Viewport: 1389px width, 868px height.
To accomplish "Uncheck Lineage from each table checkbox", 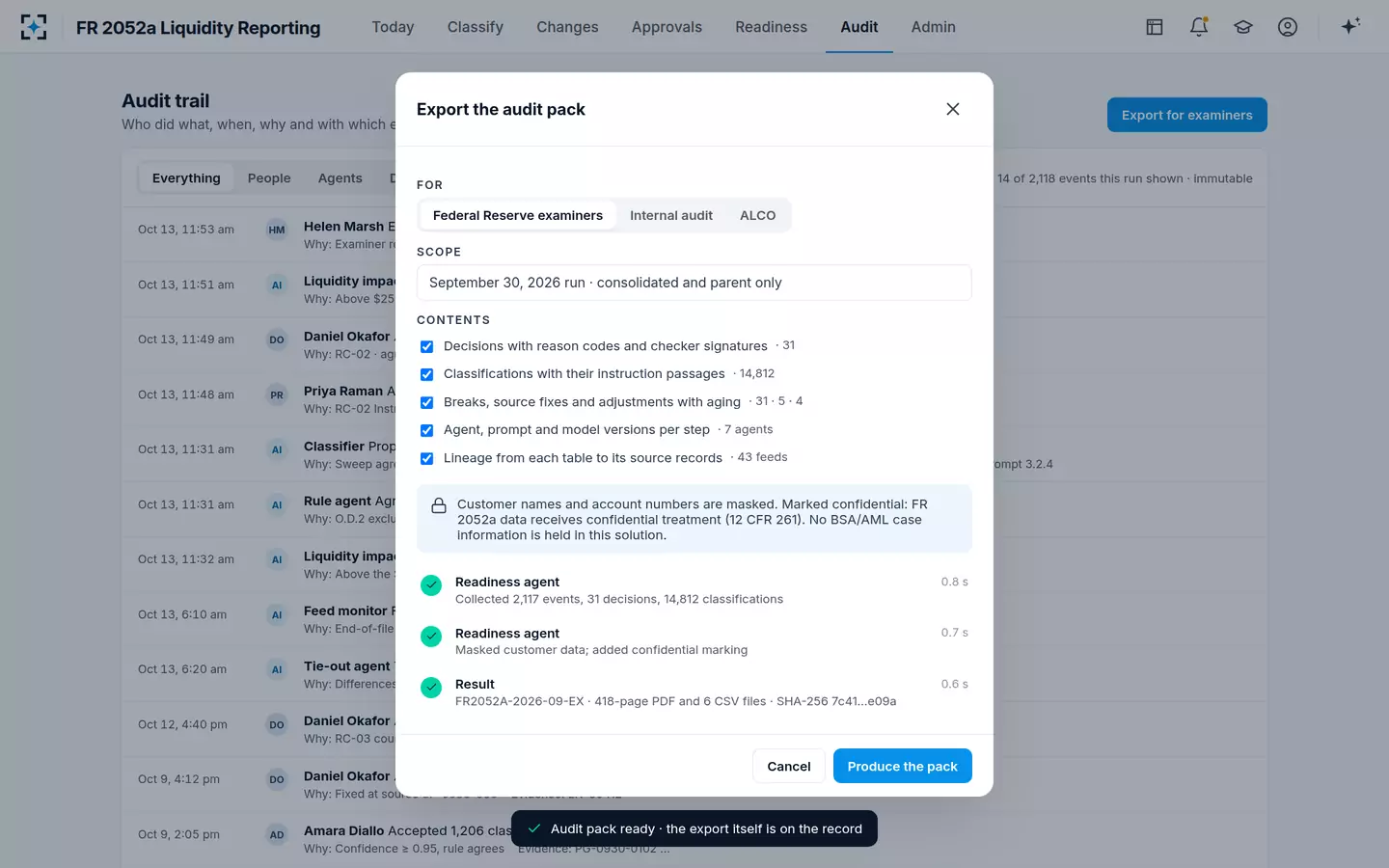I will (x=426, y=458).
